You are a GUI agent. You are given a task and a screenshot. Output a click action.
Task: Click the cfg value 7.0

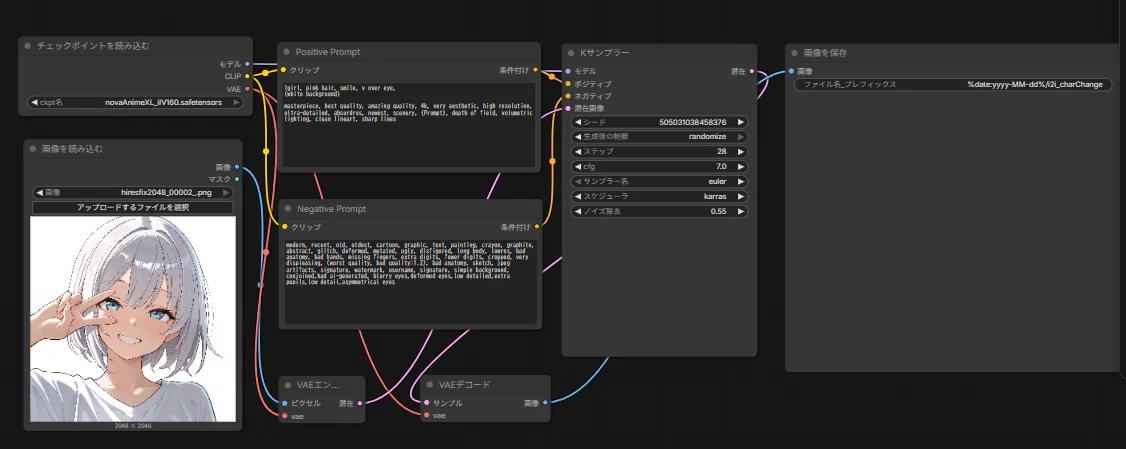point(721,167)
